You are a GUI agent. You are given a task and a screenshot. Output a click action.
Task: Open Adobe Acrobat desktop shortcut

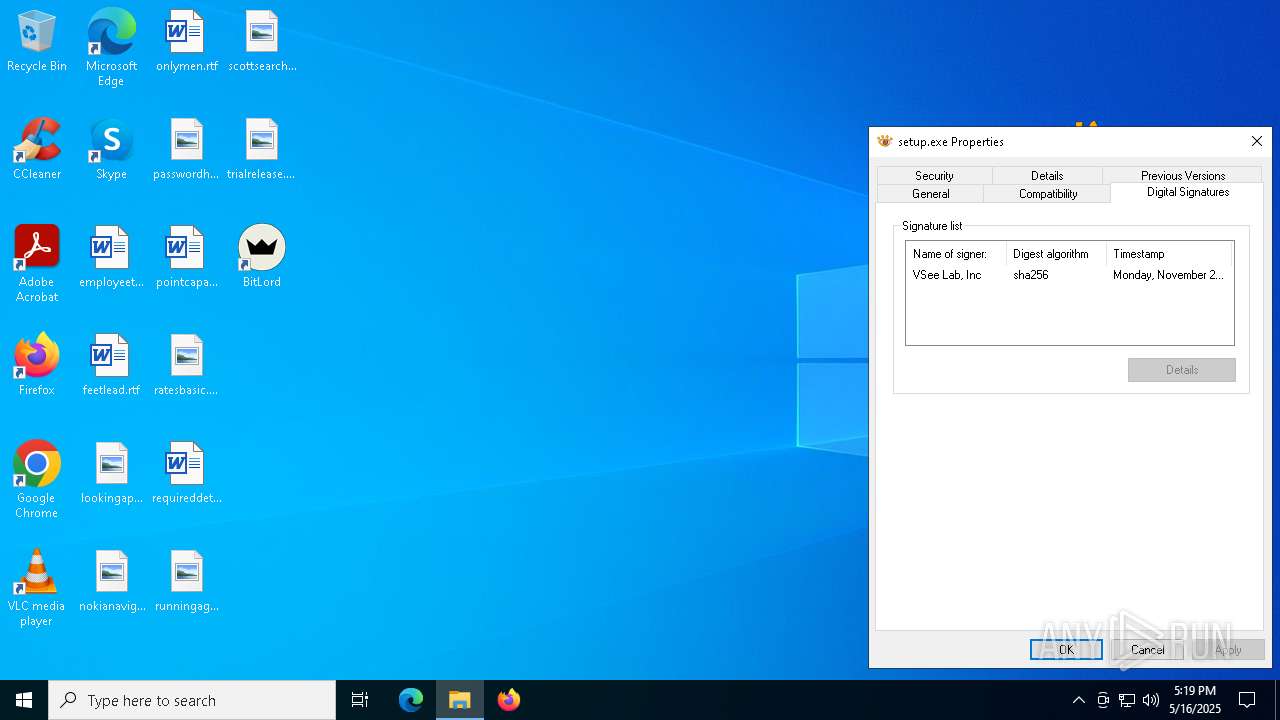coord(37,264)
